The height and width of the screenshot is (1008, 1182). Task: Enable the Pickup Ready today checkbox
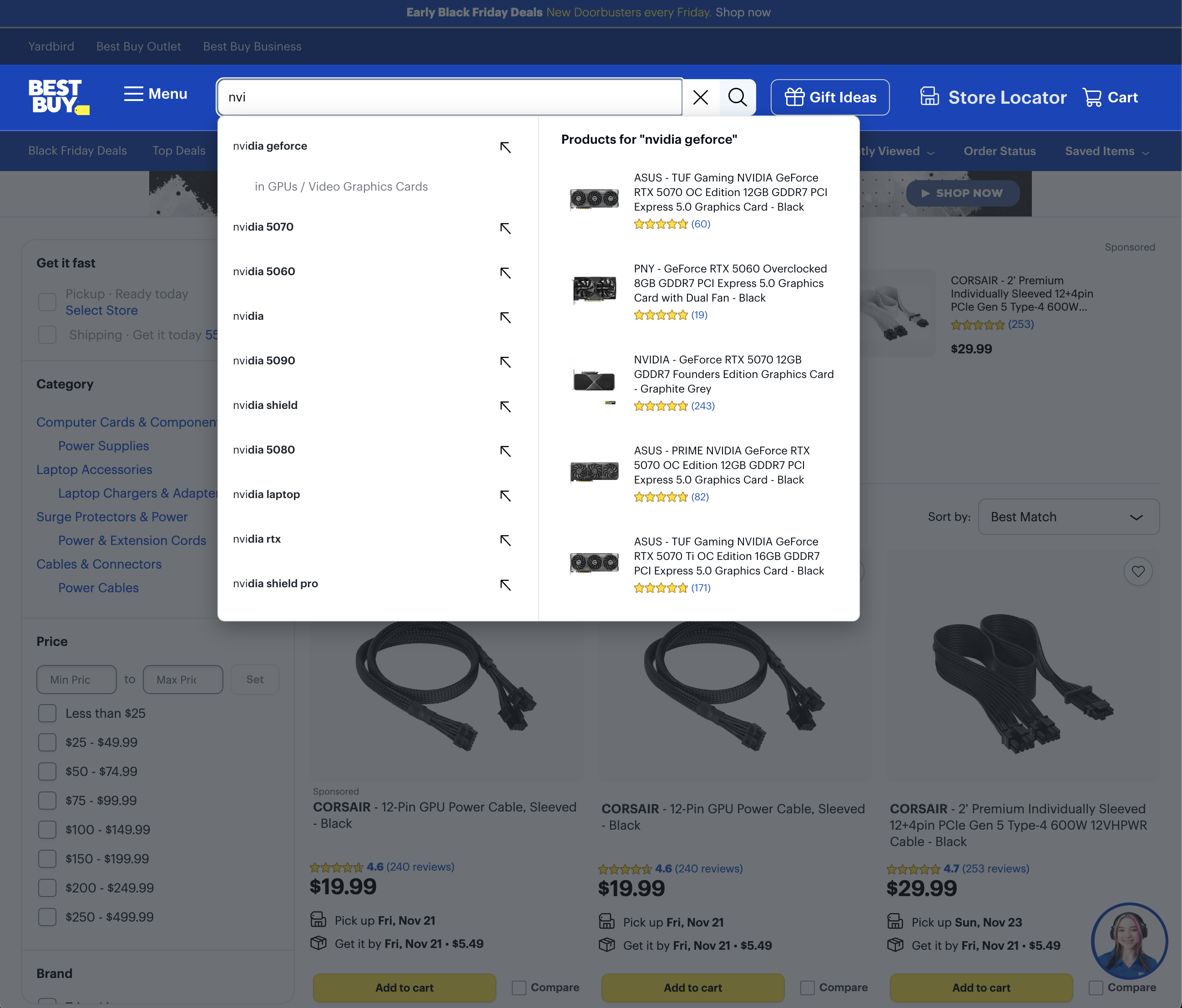(x=47, y=301)
